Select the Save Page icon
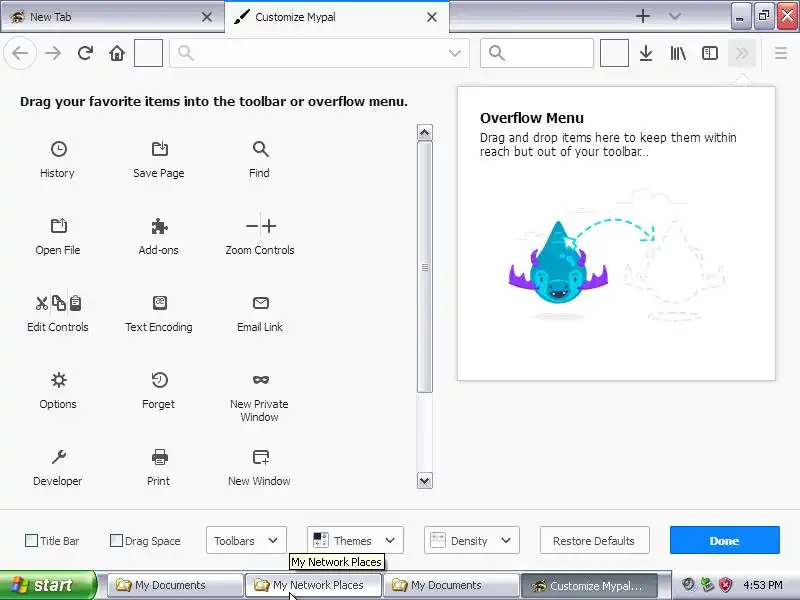This screenshot has width=800, height=600. click(x=160, y=149)
